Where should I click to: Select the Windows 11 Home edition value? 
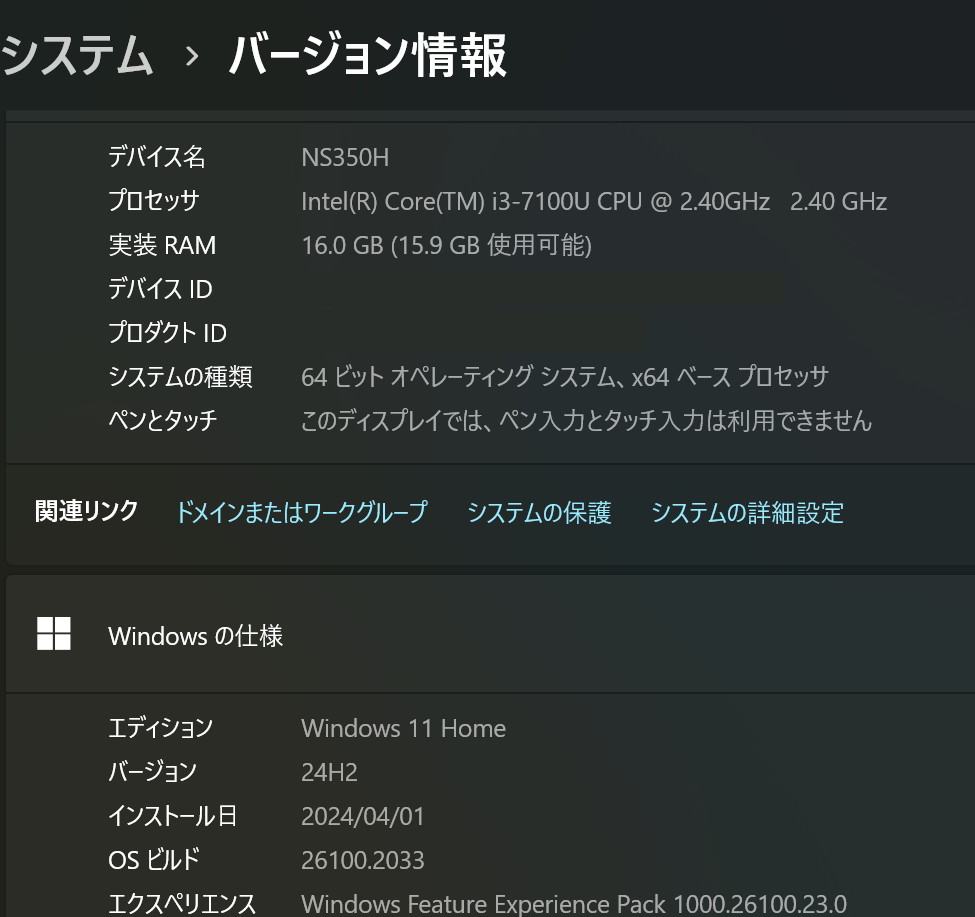[403, 728]
